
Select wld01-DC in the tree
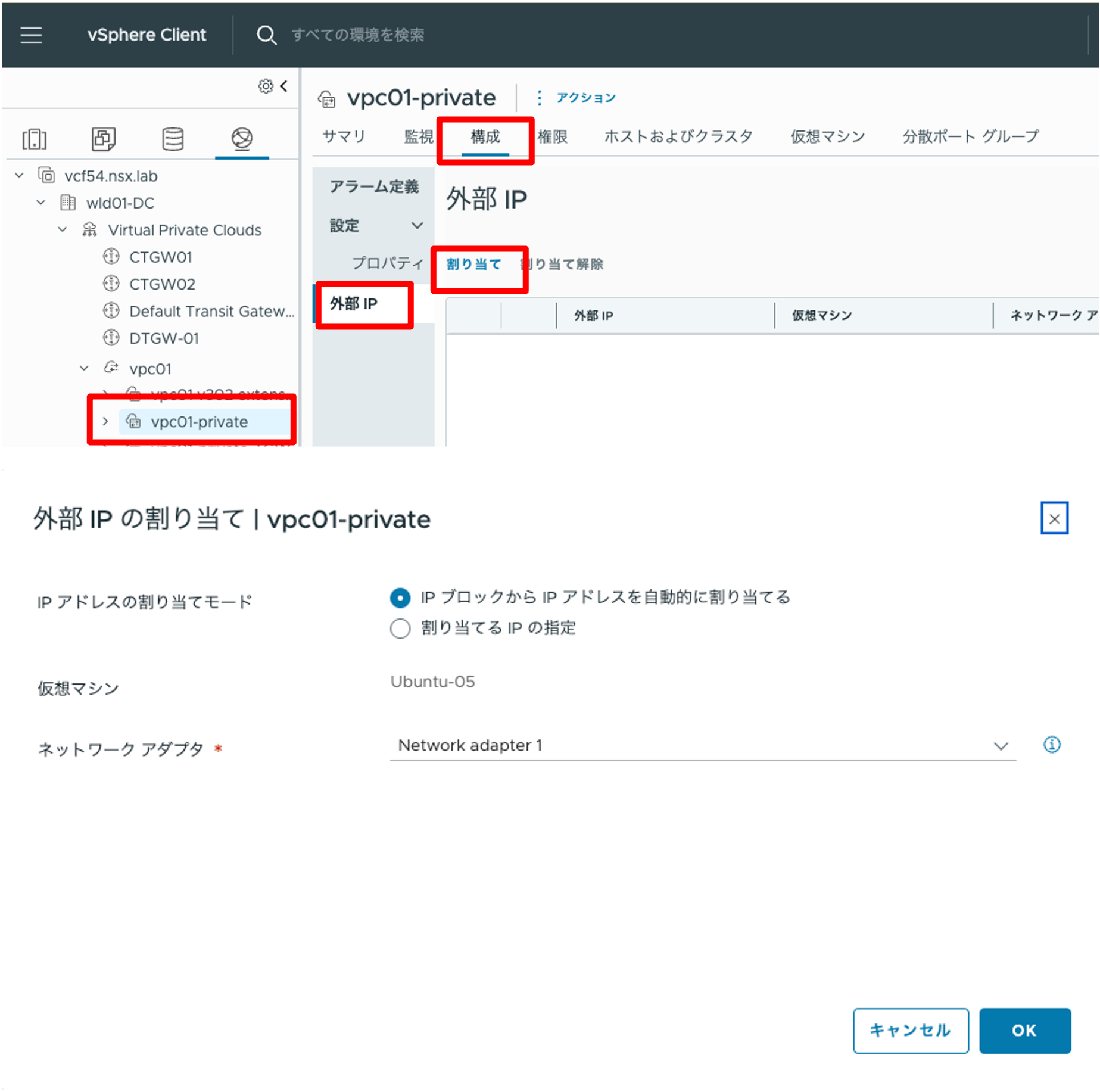(x=120, y=203)
